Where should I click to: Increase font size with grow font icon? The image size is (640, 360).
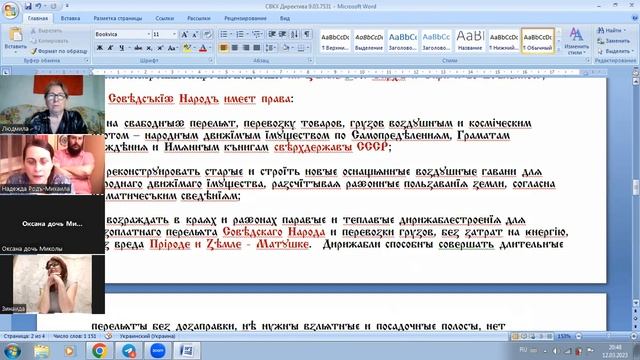pyautogui.click(x=184, y=35)
